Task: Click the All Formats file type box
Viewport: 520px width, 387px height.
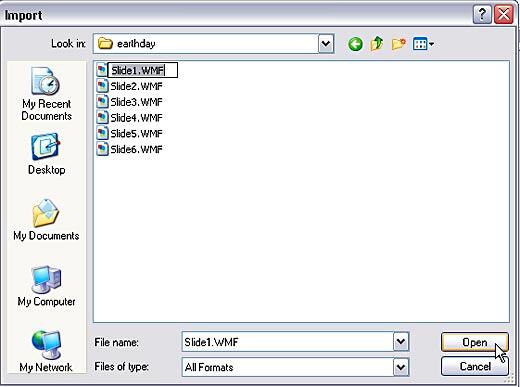Action: point(288,367)
